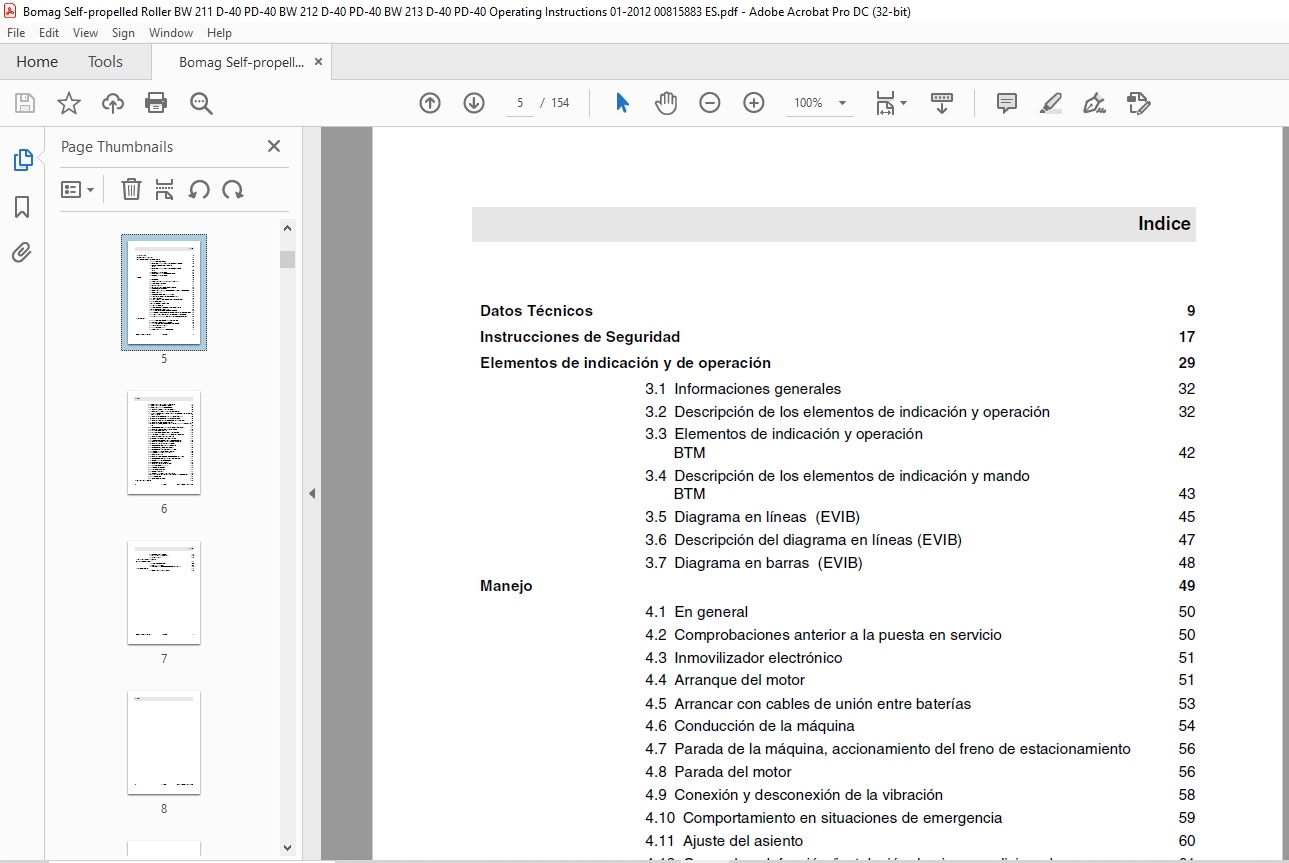Rotate pages clockwise icon

[x=233, y=189]
